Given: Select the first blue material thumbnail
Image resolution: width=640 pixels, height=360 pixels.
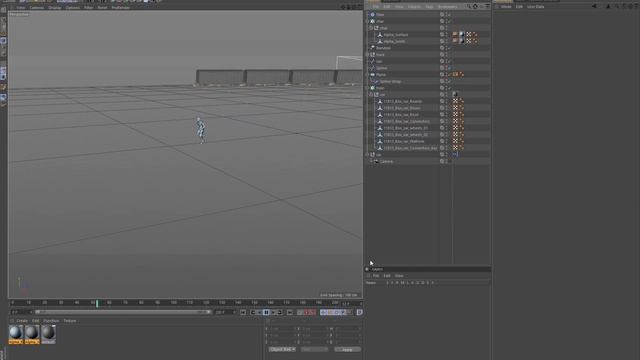Looking at the screenshot, I should (16, 334).
